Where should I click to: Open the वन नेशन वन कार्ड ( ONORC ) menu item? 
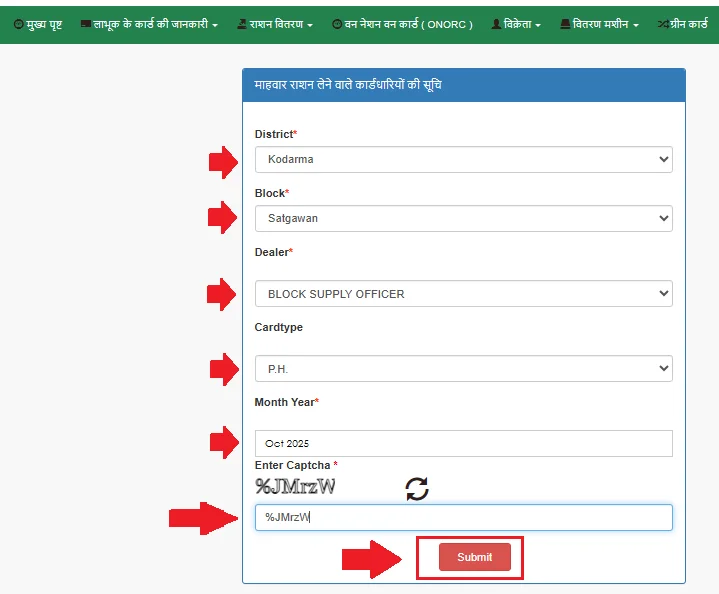point(402,24)
